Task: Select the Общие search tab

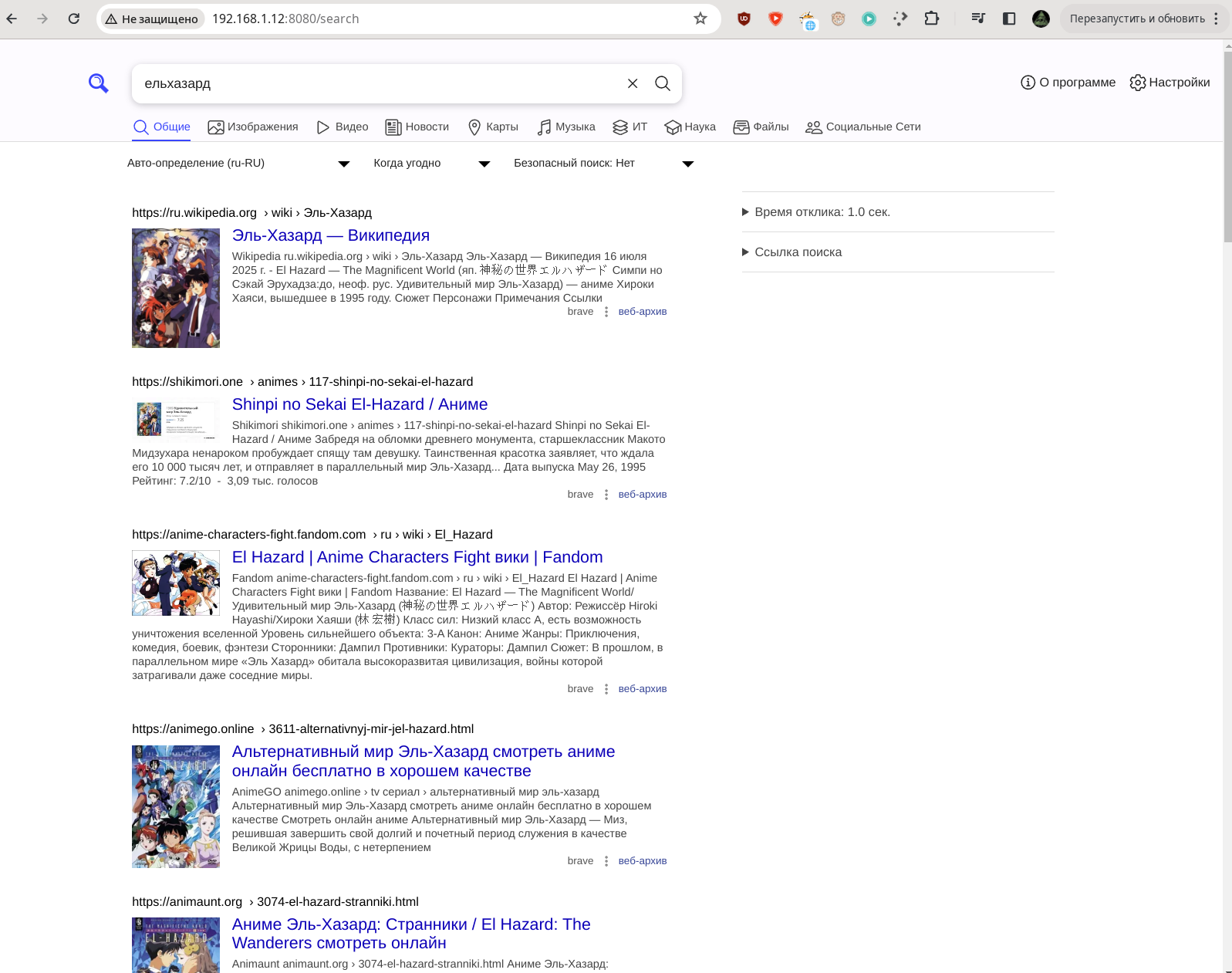Action: click(x=161, y=127)
